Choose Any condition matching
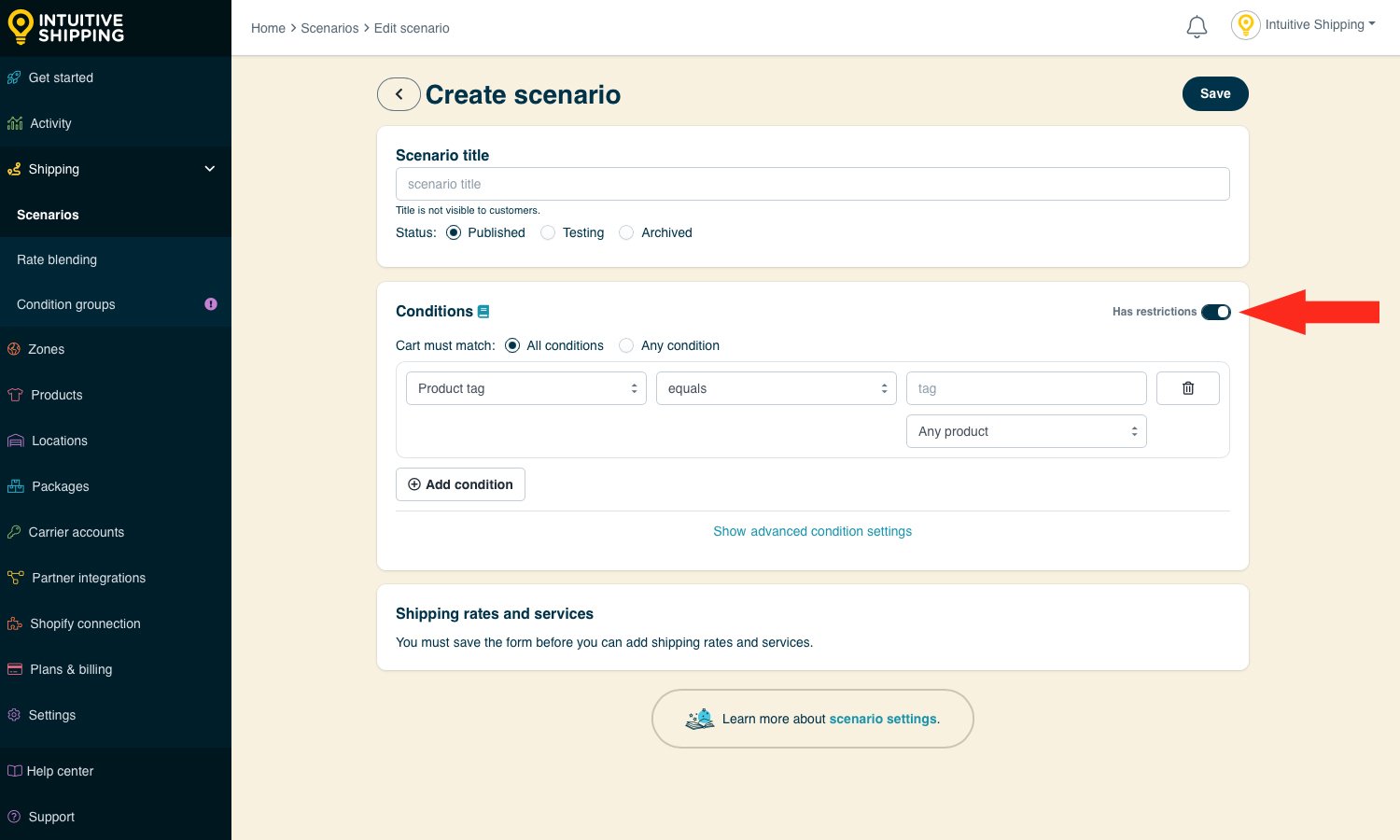This screenshot has height=840, width=1400. [626, 345]
